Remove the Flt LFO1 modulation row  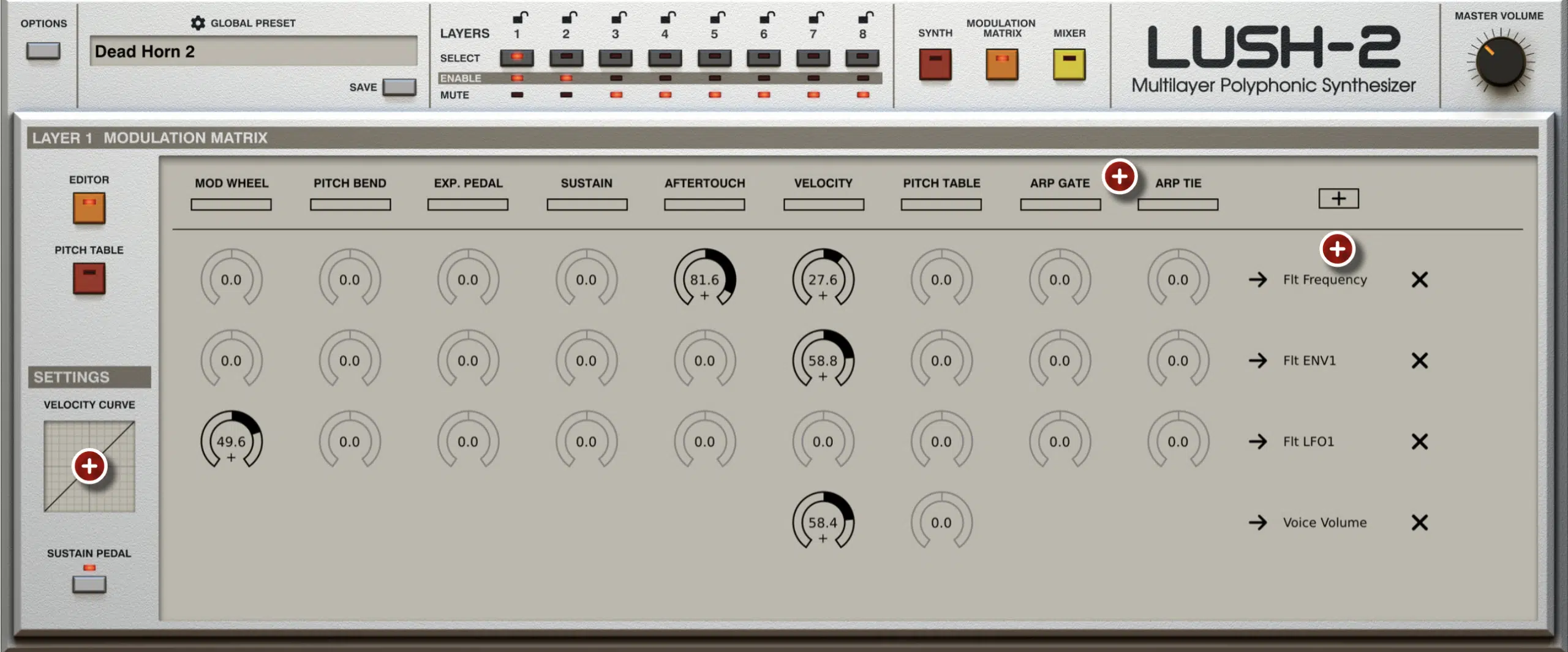pos(1419,441)
